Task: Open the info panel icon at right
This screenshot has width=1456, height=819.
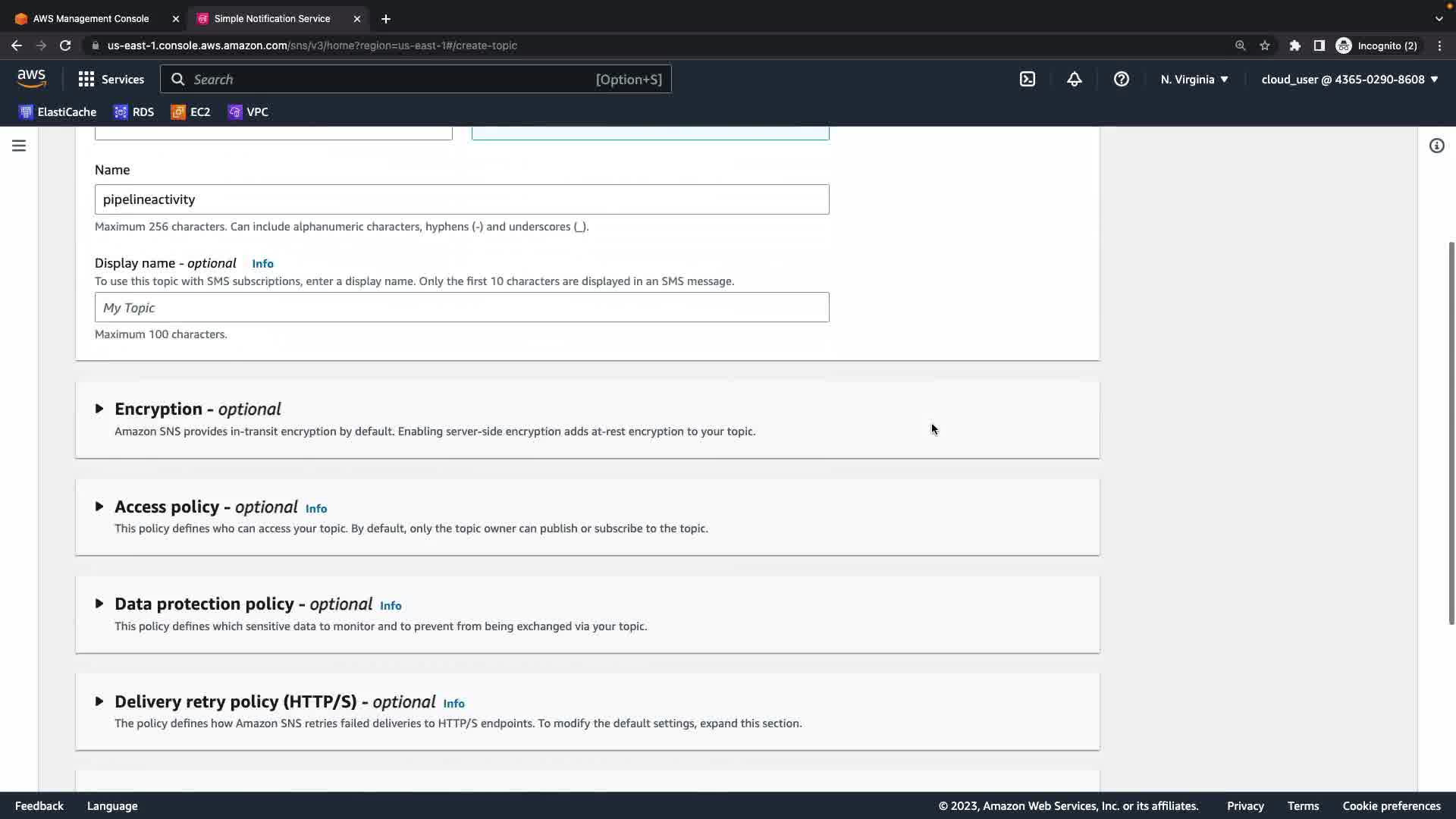Action: click(x=1436, y=146)
